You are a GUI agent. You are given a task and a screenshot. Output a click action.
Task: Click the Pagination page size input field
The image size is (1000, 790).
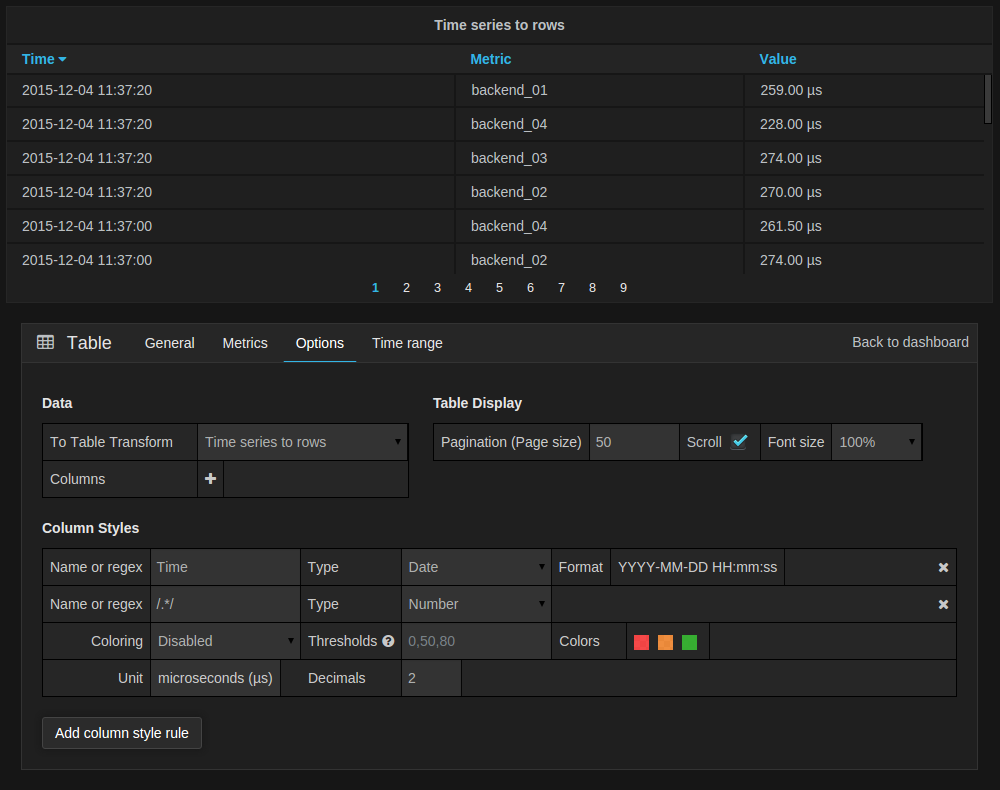(634, 442)
